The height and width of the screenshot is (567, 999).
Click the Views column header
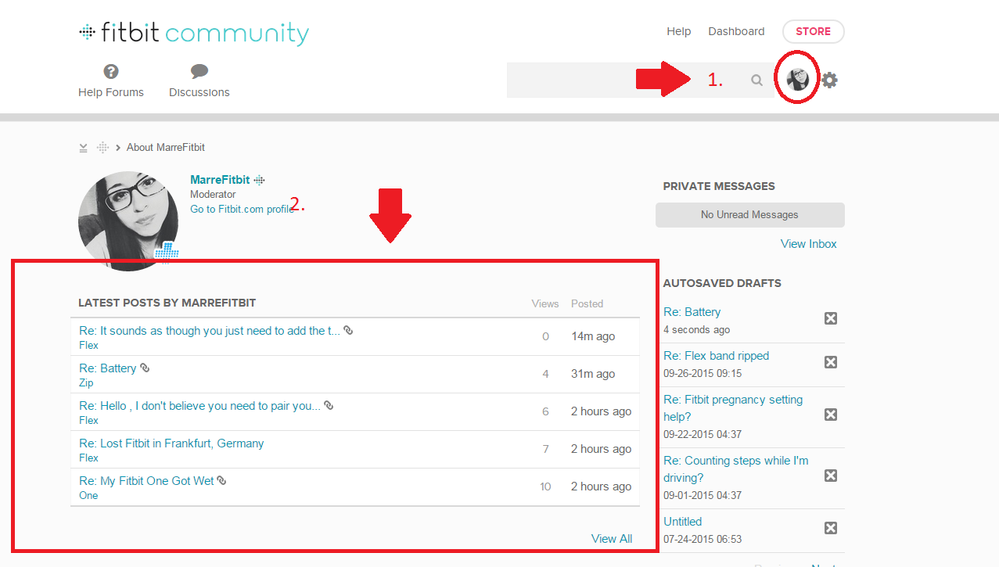pos(545,304)
